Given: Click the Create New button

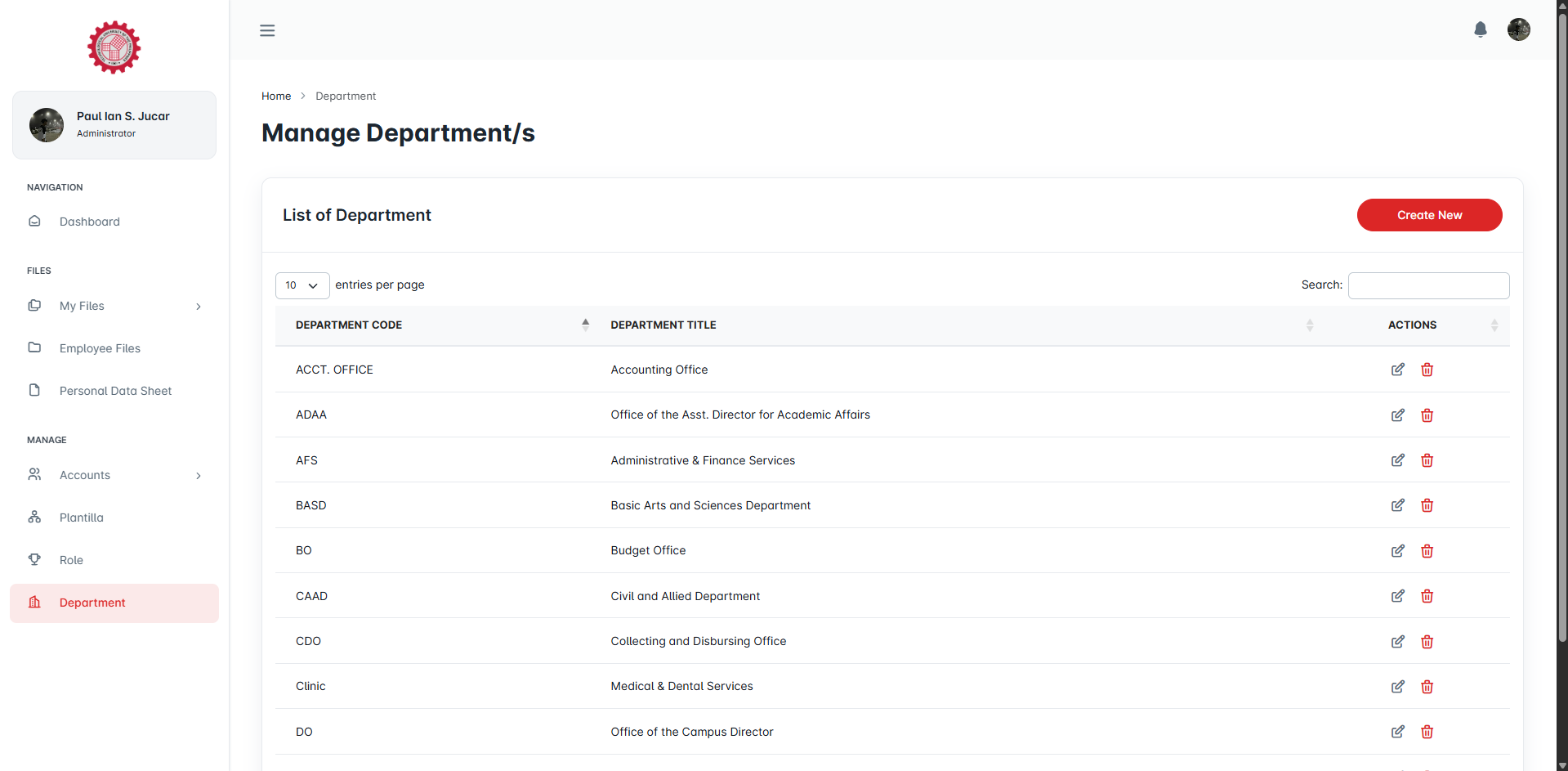Looking at the screenshot, I should [x=1429, y=215].
